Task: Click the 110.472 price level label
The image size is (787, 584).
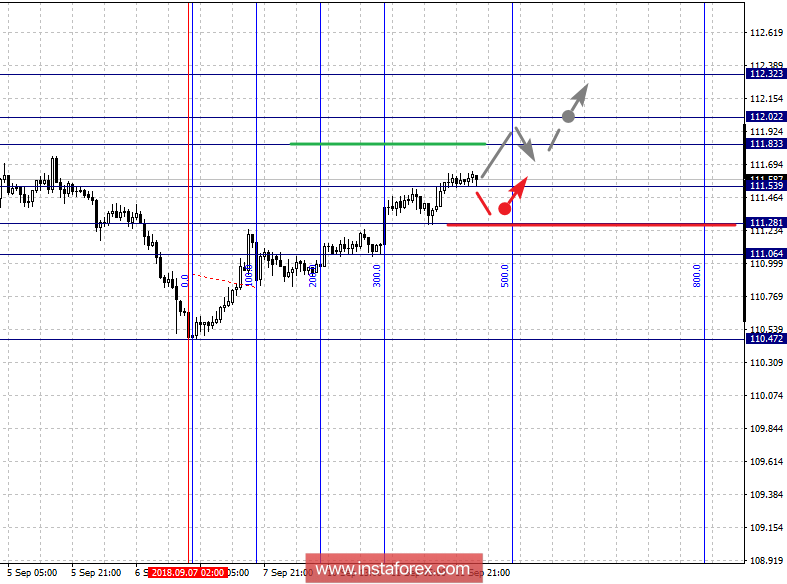Action: [766, 339]
